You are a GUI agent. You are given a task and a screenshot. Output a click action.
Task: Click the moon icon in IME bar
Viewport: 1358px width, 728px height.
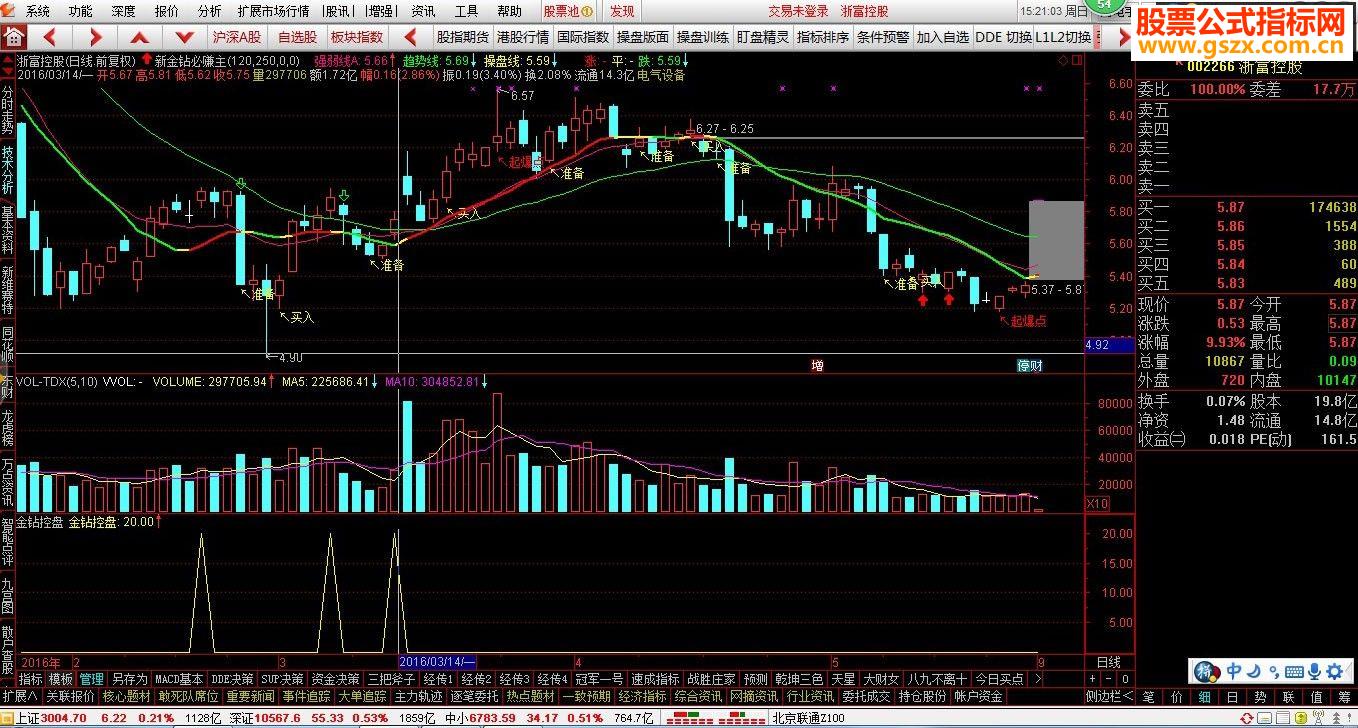click(x=1254, y=672)
